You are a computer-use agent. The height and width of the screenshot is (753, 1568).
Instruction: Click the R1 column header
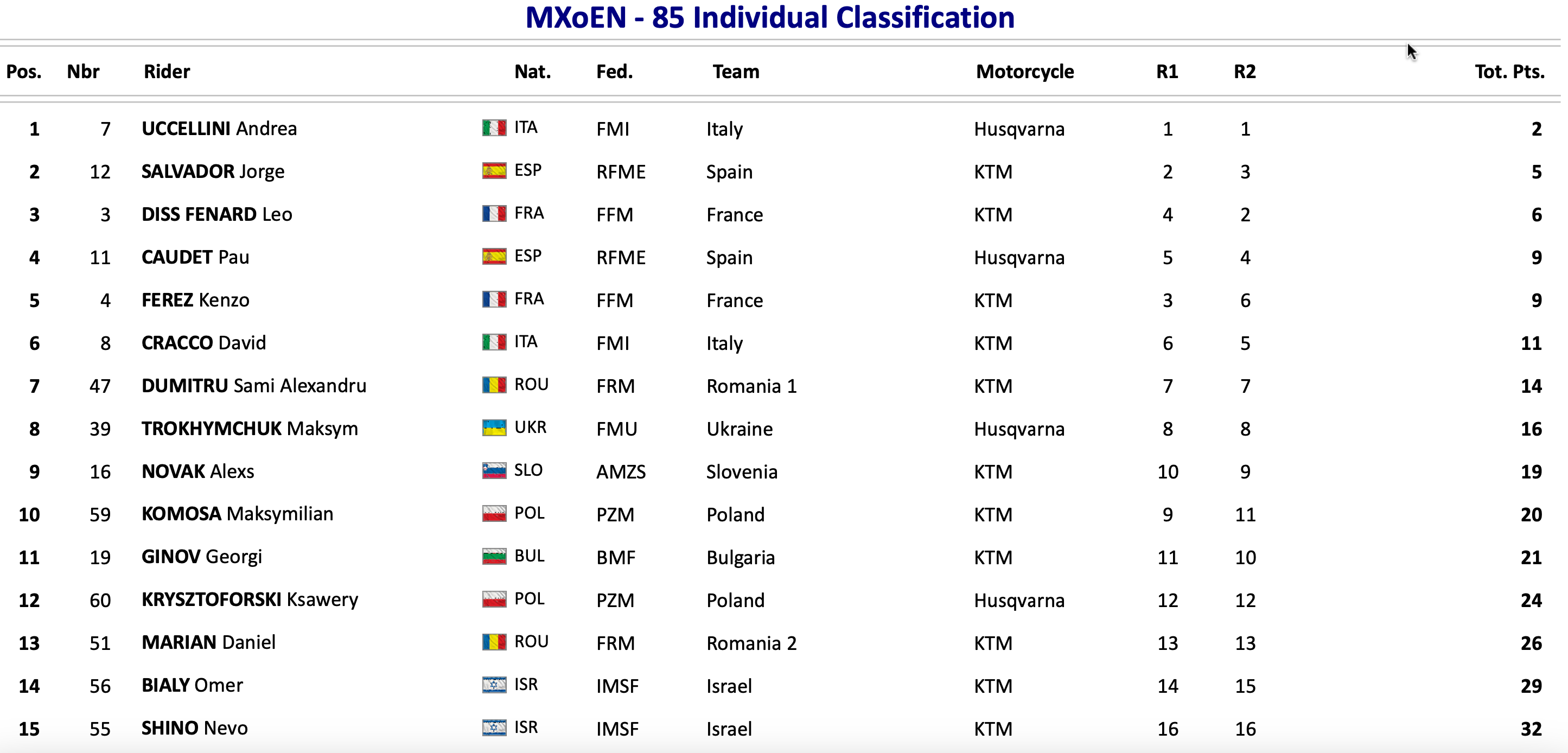pos(1167,72)
